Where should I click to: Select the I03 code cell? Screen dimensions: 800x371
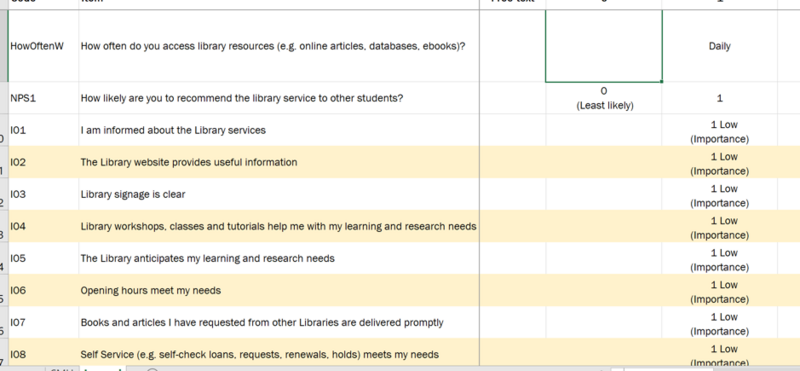tap(43, 194)
